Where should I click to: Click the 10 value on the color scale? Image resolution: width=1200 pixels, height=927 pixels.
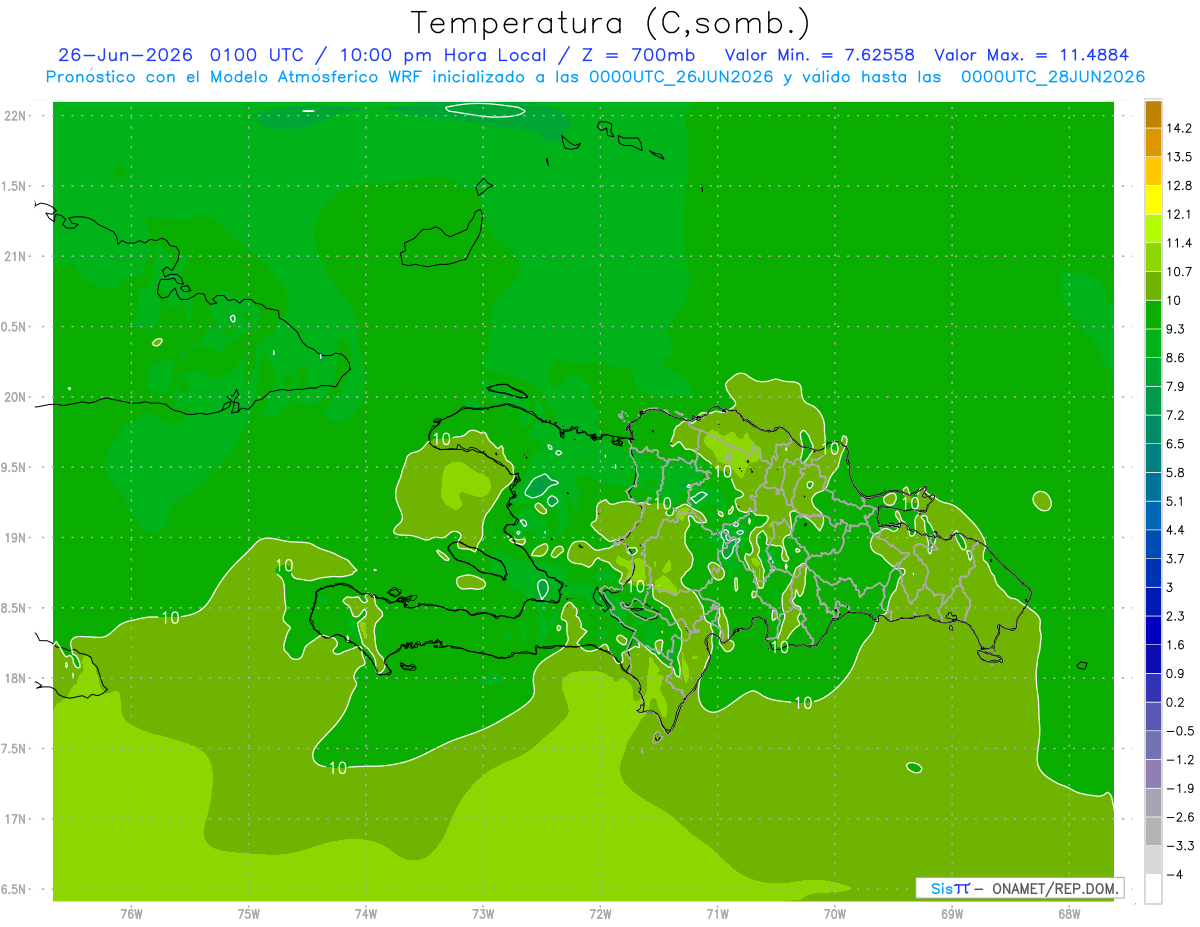click(1173, 300)
